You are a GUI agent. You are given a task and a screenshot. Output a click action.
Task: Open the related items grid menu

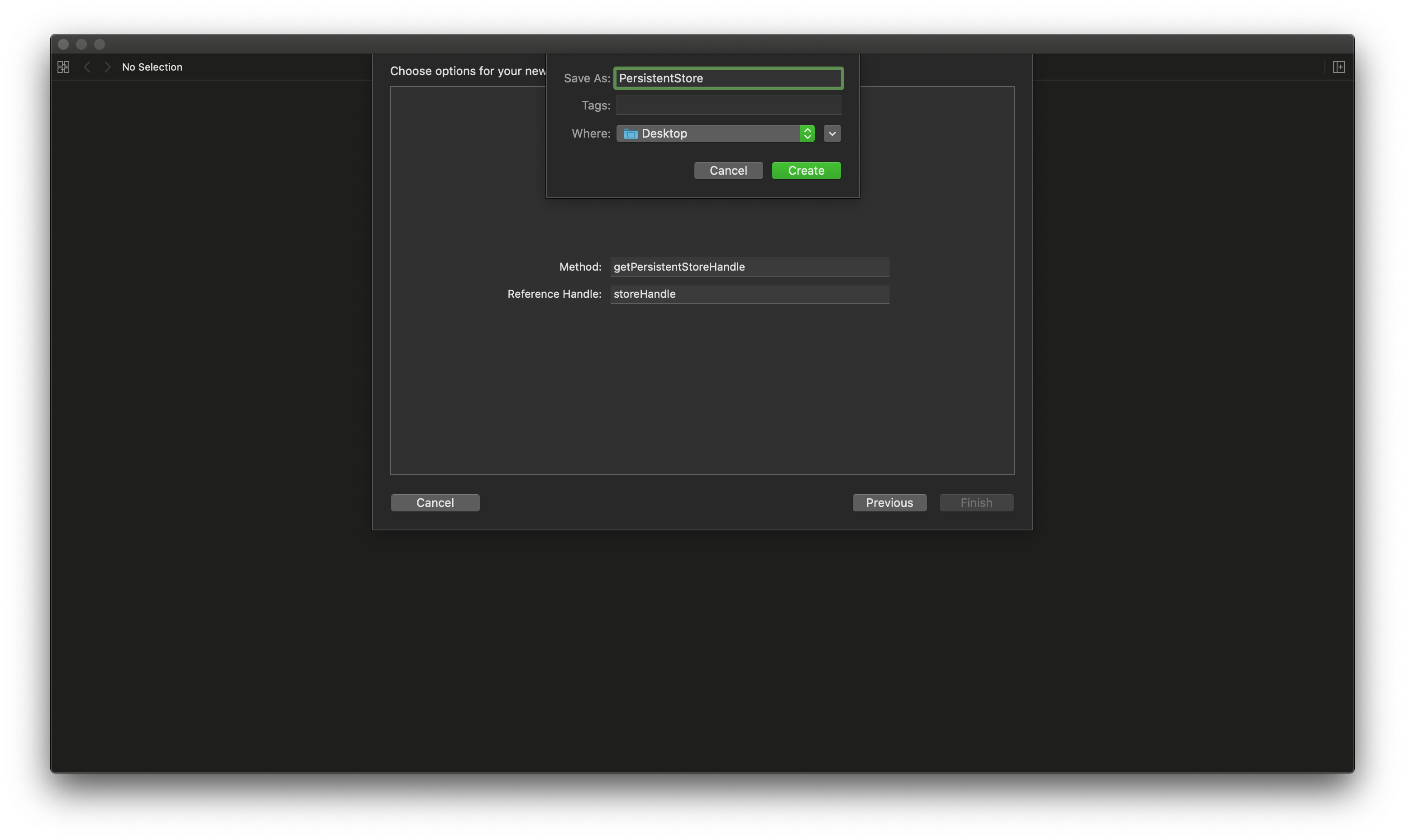coord(63,67)
